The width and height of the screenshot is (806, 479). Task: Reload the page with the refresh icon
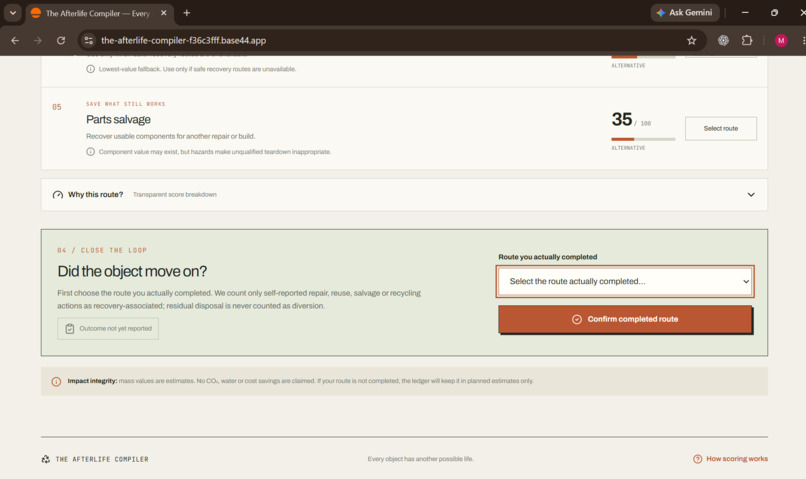[61, 40]
